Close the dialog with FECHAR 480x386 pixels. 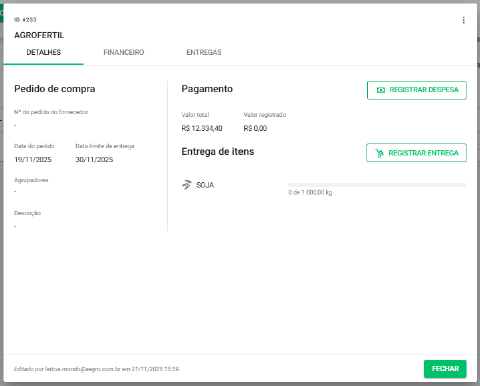coord(445,369)
